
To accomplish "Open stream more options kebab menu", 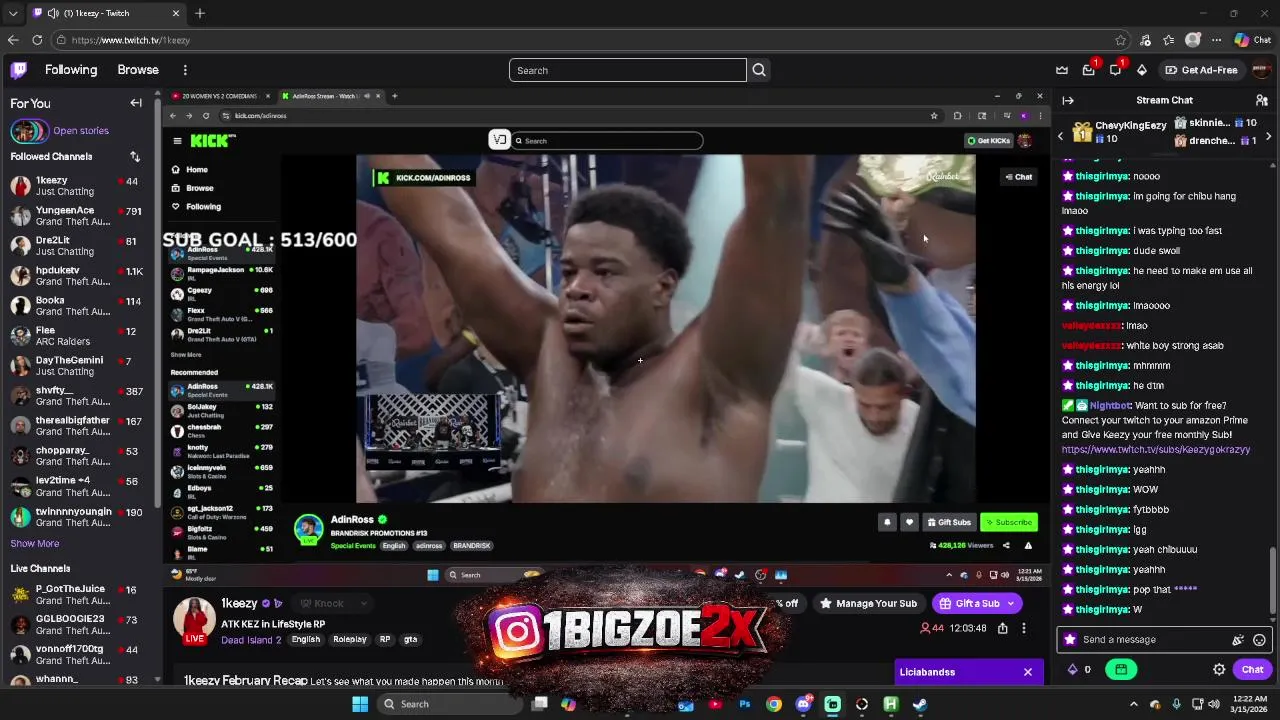I will (x=1024, y=628).
